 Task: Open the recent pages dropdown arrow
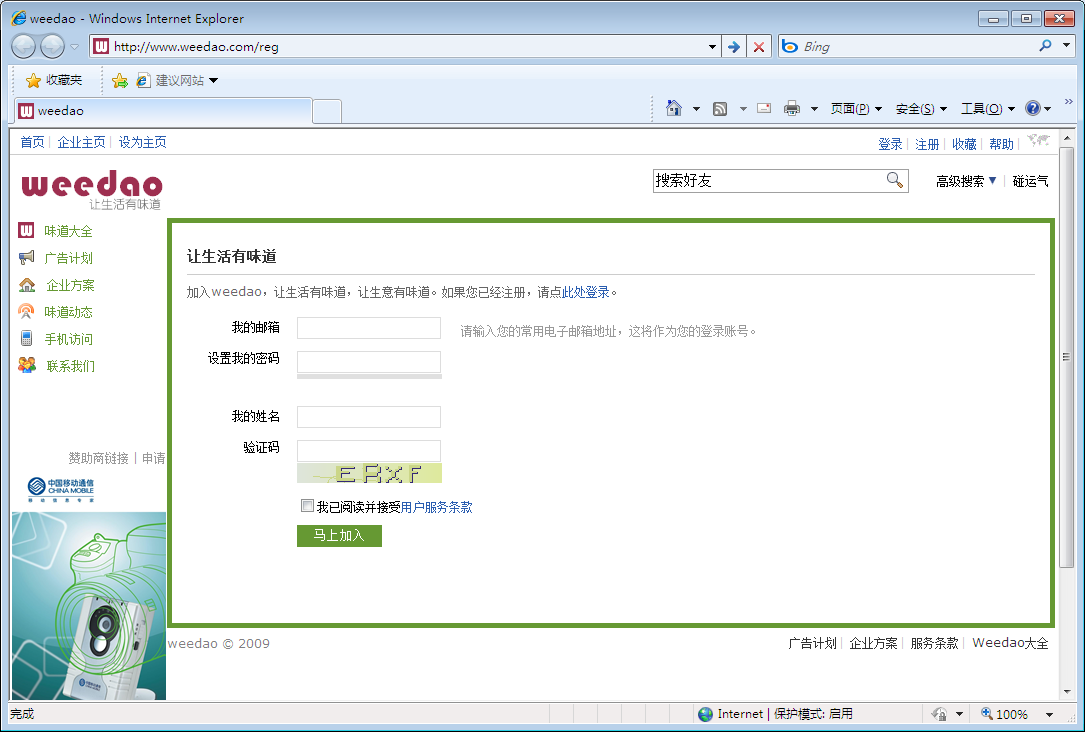pos(74,47)
